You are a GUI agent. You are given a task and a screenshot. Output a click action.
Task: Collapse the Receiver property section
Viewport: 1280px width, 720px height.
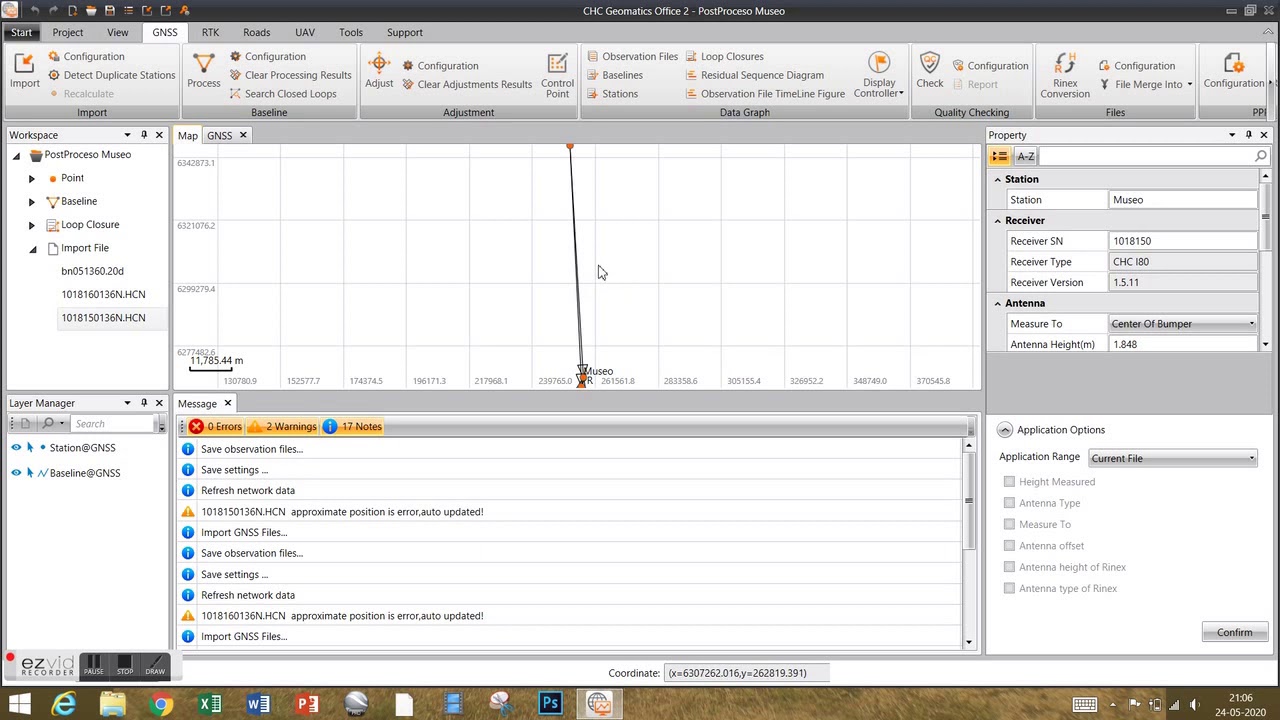(997, 221)
